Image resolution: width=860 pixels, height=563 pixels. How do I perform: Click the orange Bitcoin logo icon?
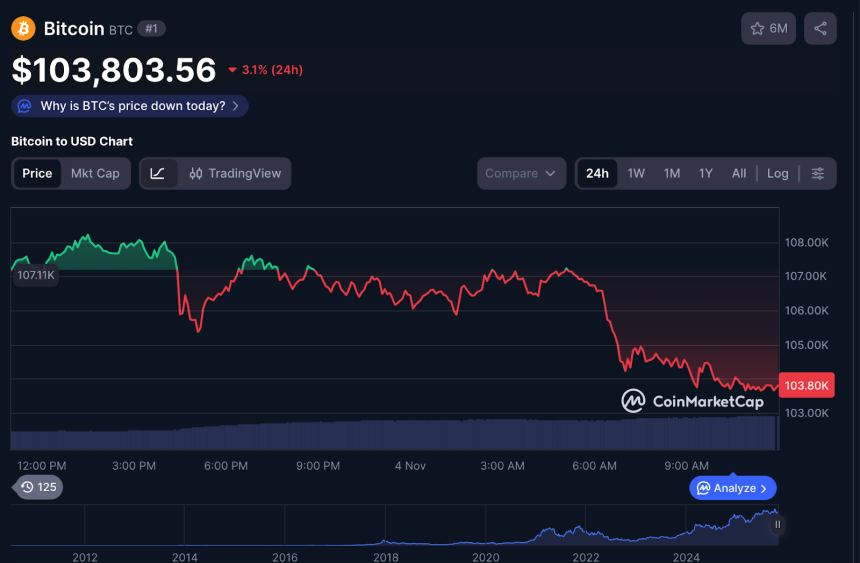[23, 29]
